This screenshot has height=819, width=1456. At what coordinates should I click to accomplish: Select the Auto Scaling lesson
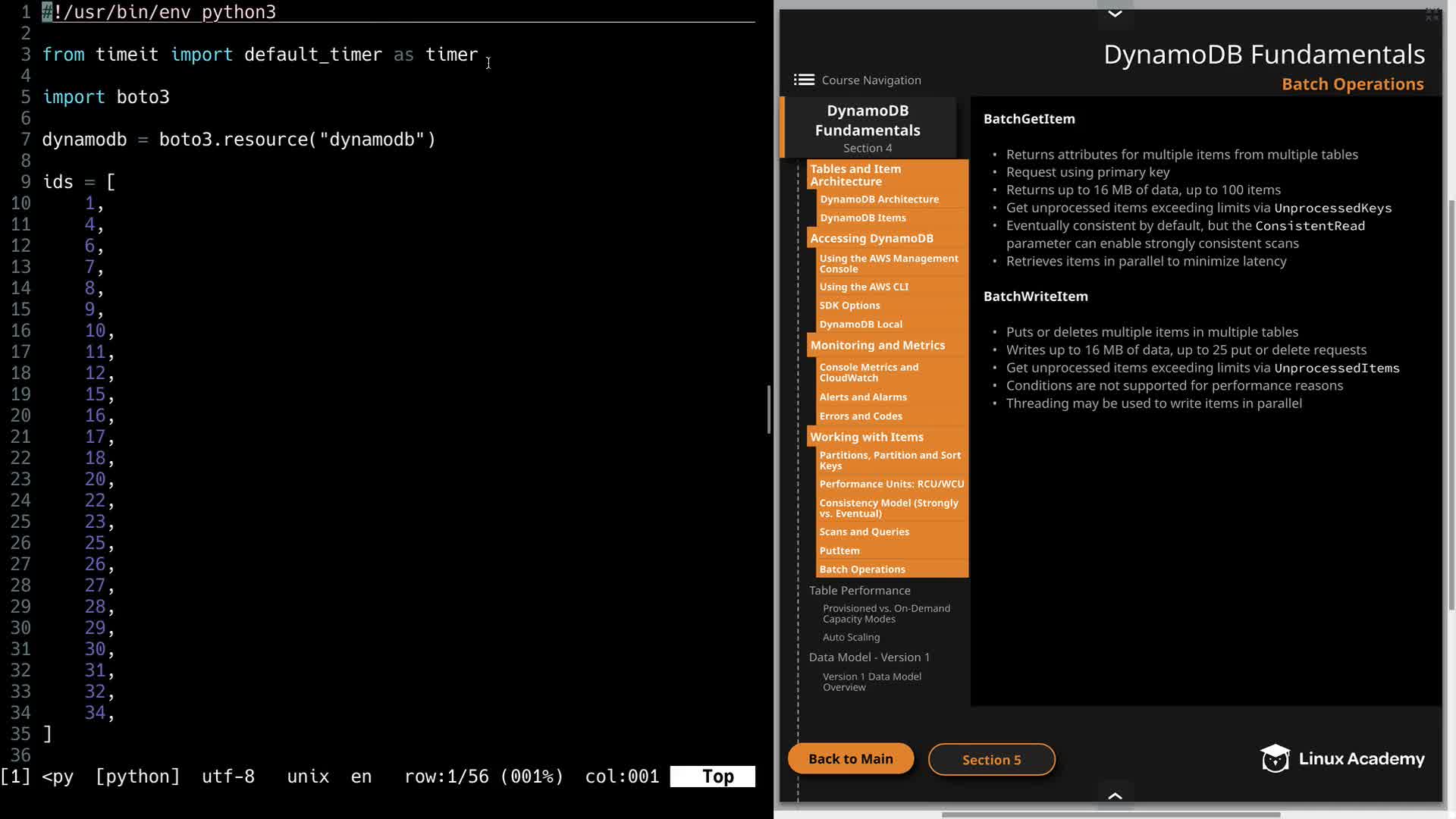click(851, 637)
